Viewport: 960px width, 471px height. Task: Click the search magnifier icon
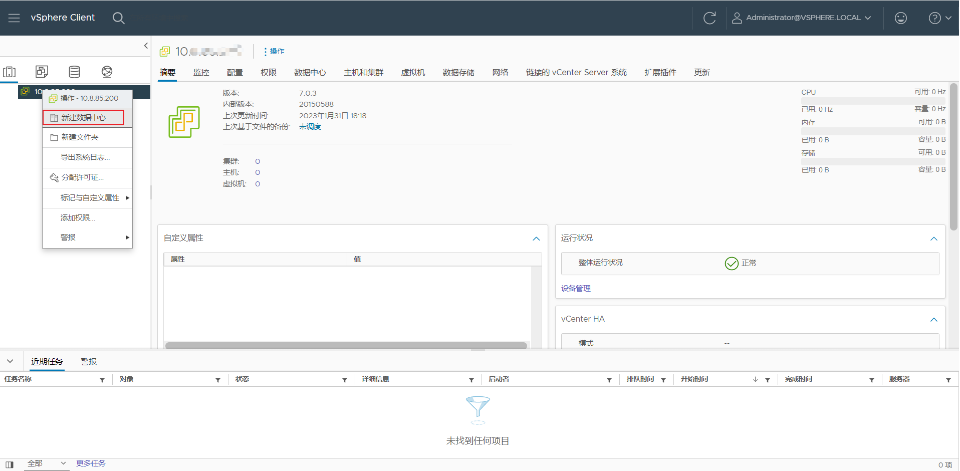point(119,18)
